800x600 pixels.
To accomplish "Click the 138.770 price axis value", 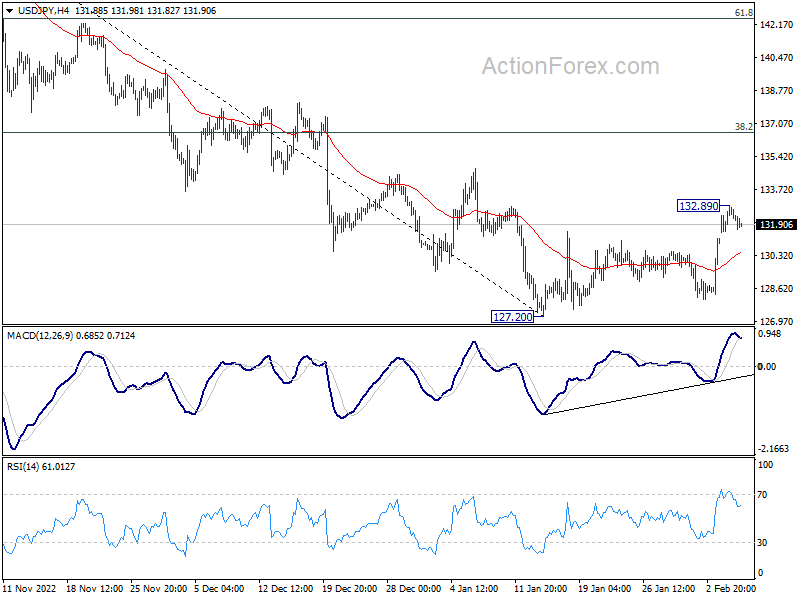I will [777, 91].
